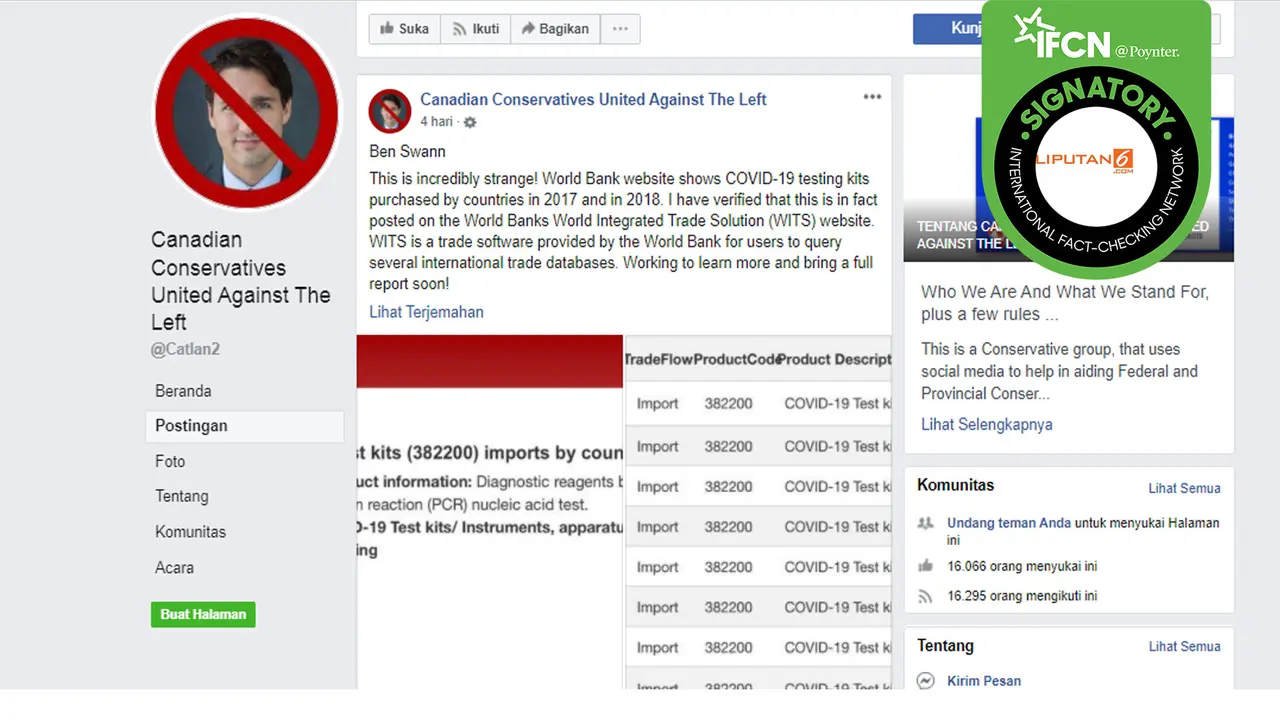
Task: Click the Ben Swann text in post
Action: (407, 151)
